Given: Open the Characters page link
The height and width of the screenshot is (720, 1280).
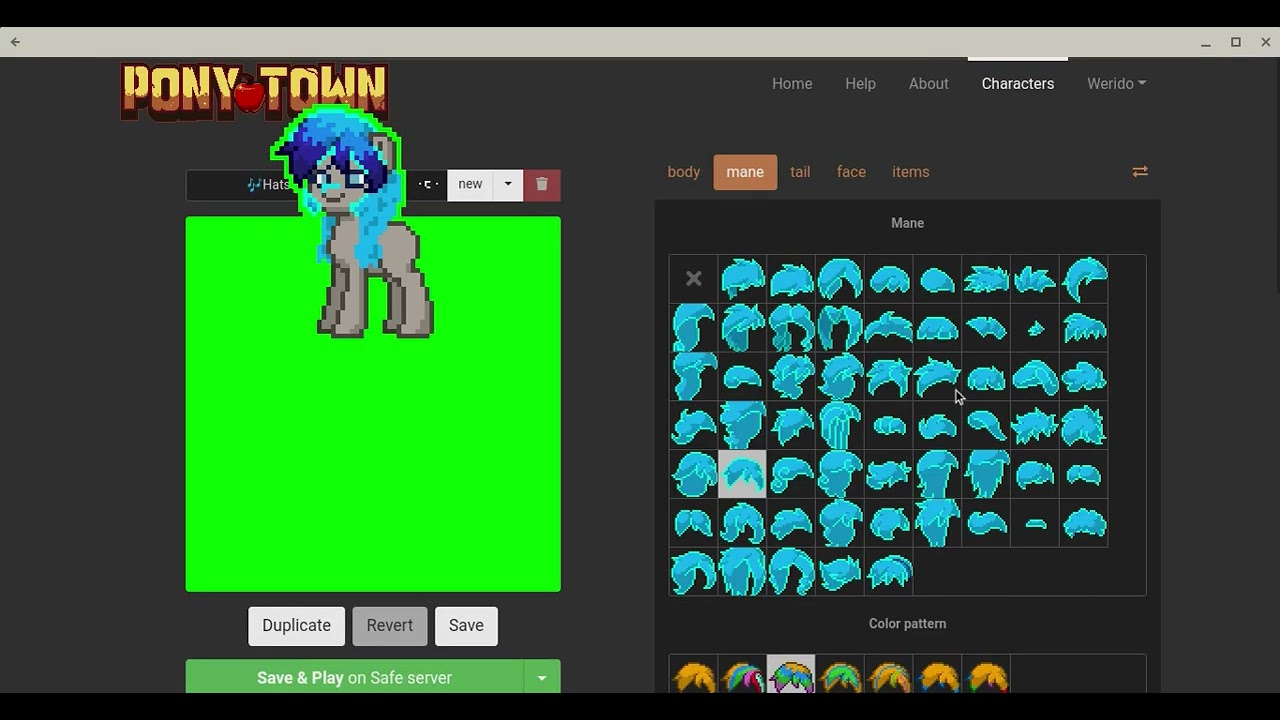Looking at the screenshot, I should (x=1018, y=84).
